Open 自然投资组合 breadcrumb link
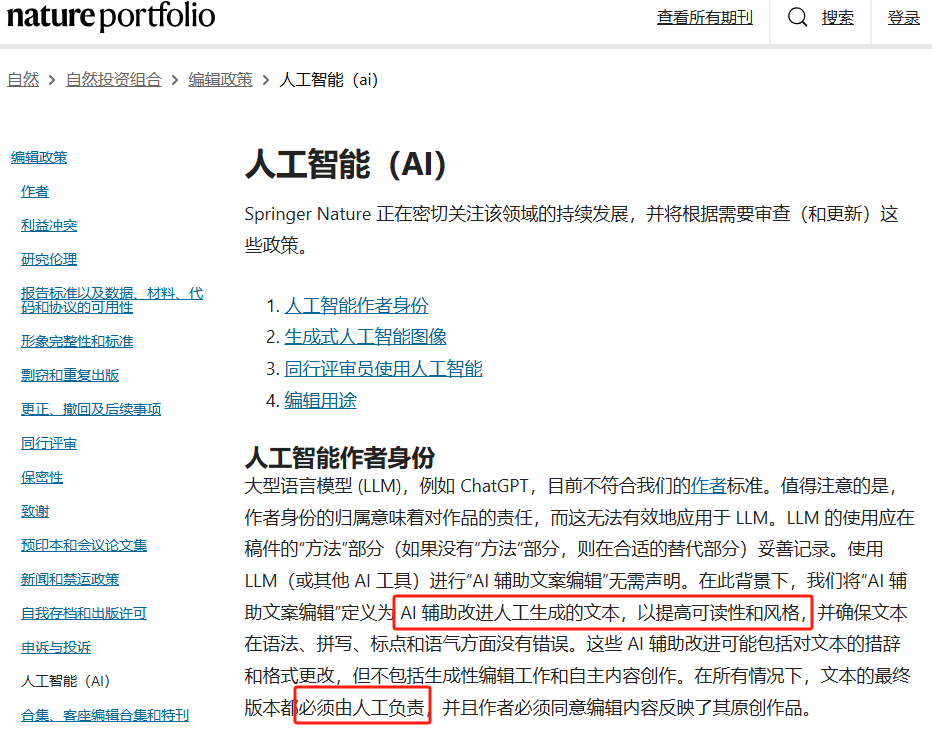The height and width of the screenshot is (732, 932). 113,80
